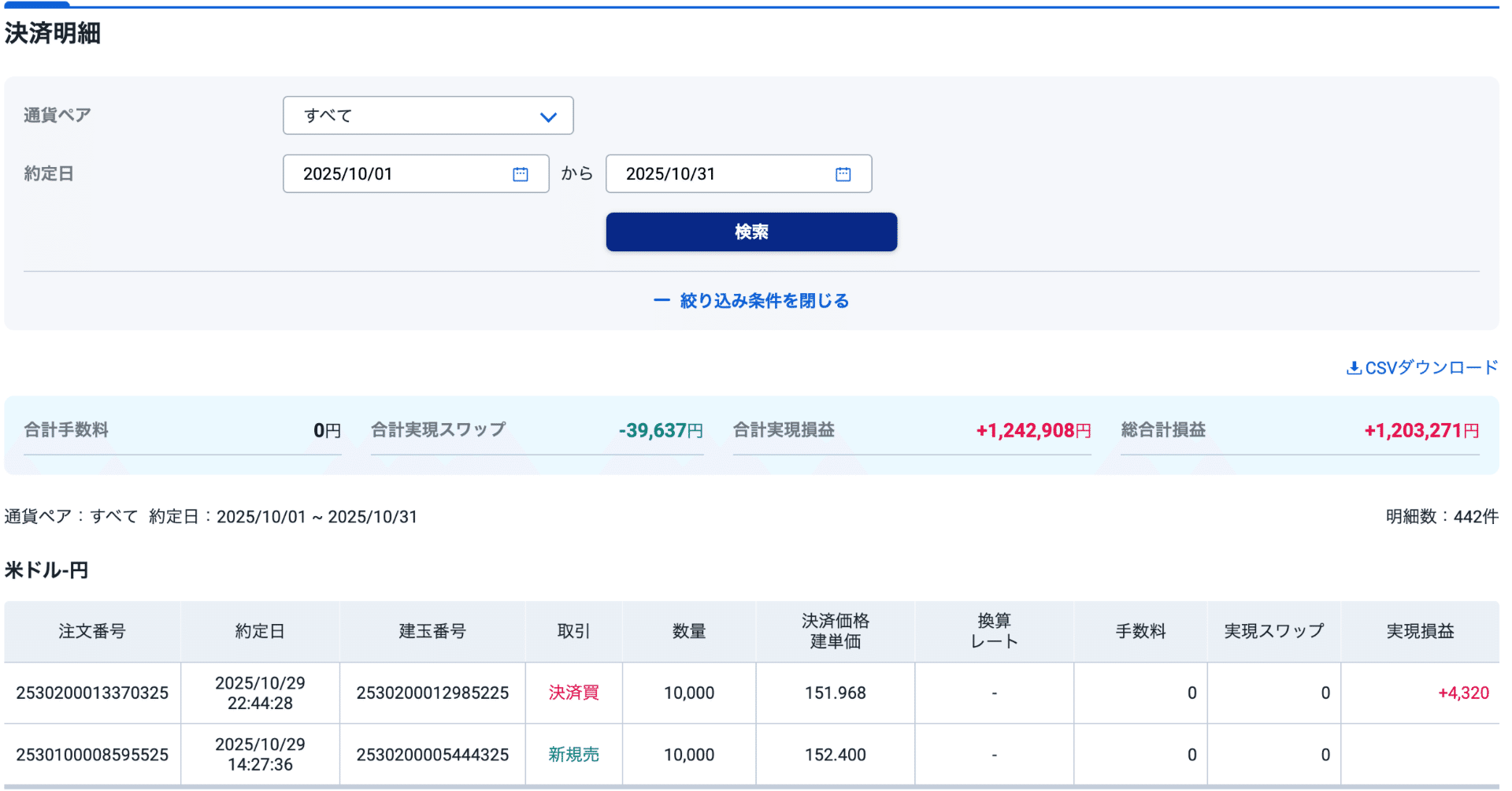Click the 実現損益 column header
This screenshot has width=1512, height=791.
click(x=1421, y=630)
